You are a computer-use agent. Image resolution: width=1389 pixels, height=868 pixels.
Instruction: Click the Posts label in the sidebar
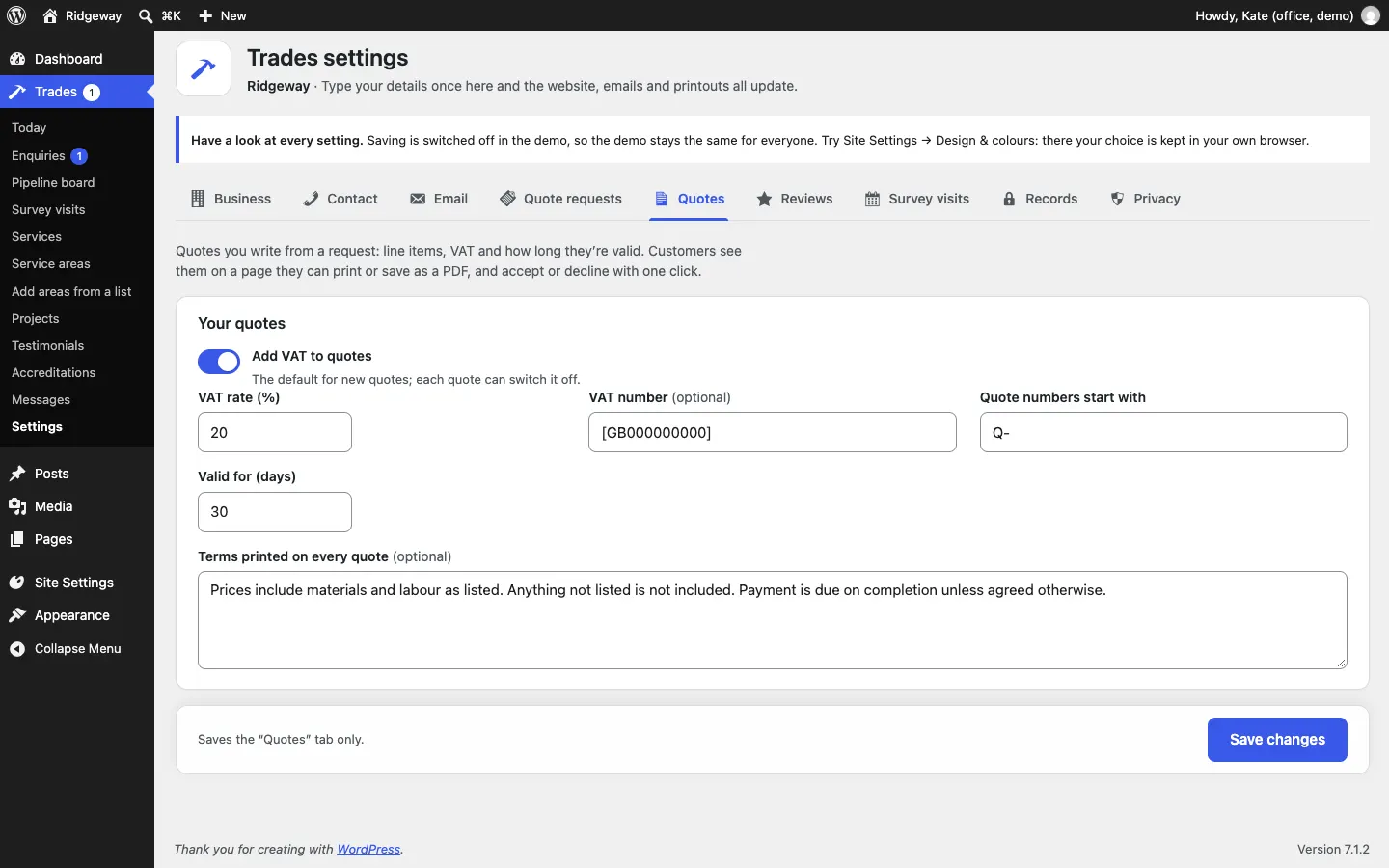pyautogui.click(x=52, y=474)
